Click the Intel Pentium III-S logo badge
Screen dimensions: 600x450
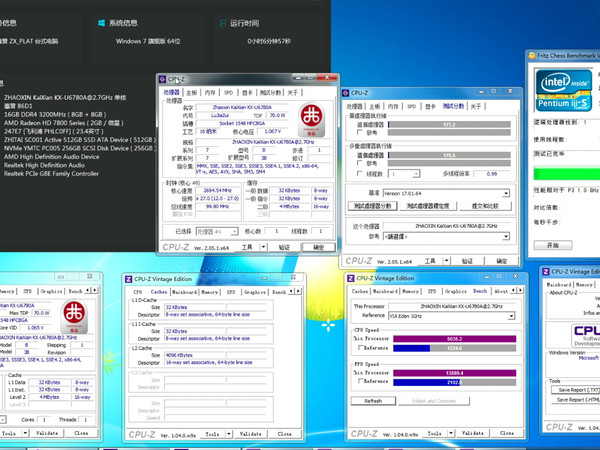tap(564, 90)
